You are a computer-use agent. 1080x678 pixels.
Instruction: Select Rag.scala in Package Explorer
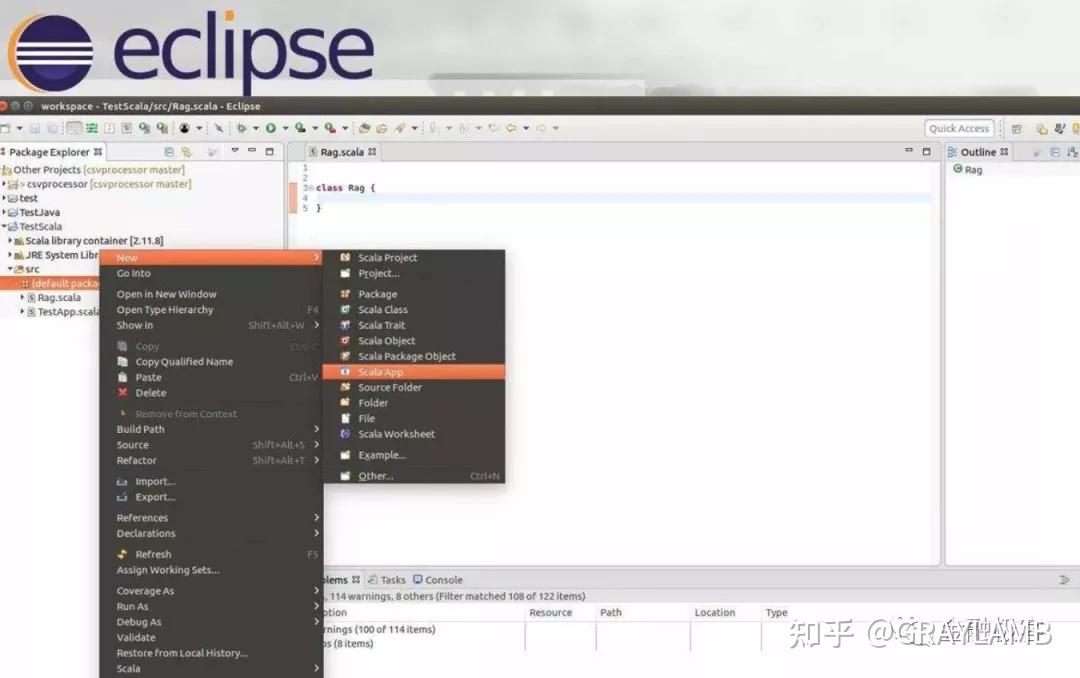click(x=48, y=297)
